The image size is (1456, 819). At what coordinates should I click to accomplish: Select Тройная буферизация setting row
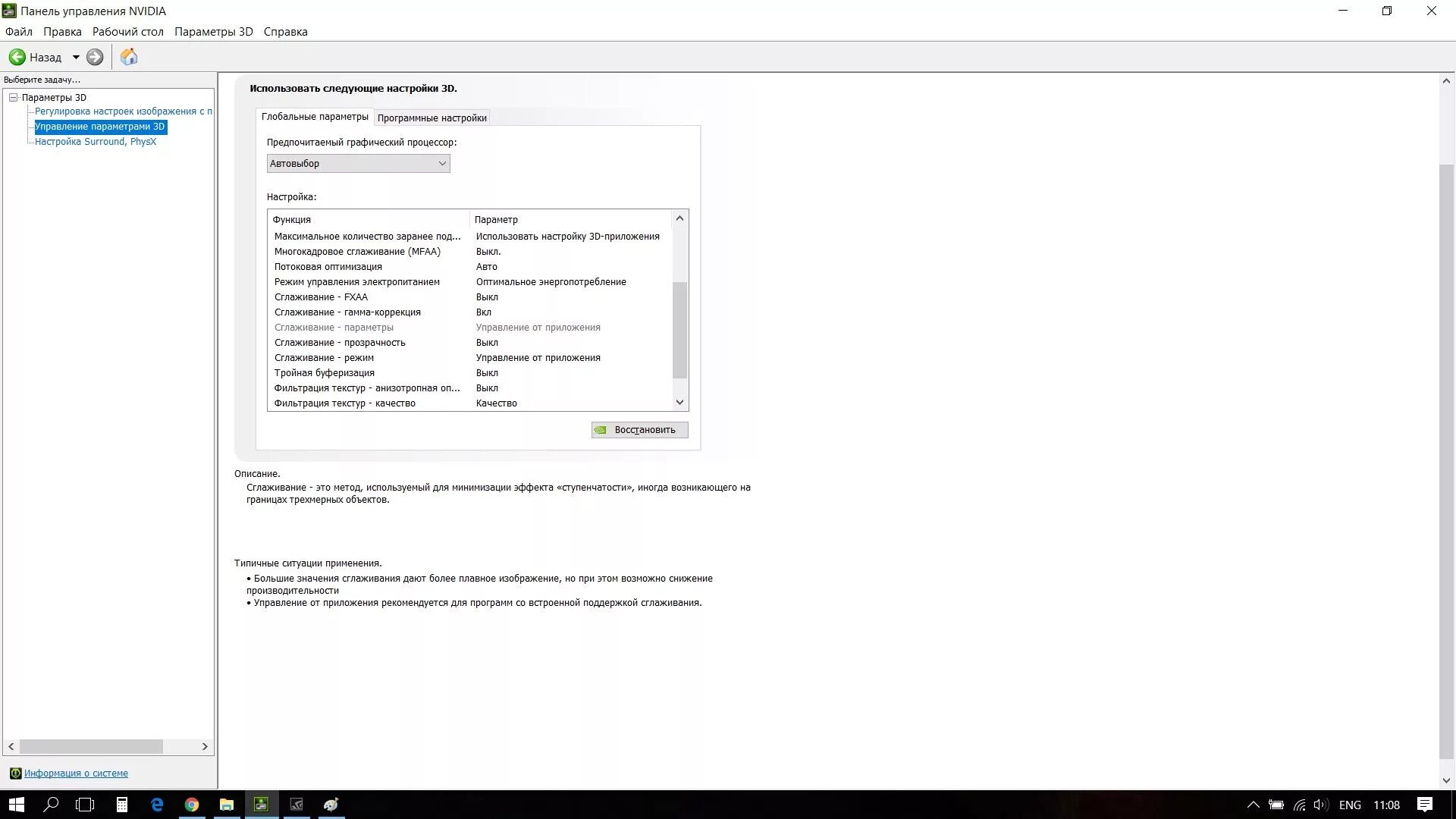coord(324,373)
